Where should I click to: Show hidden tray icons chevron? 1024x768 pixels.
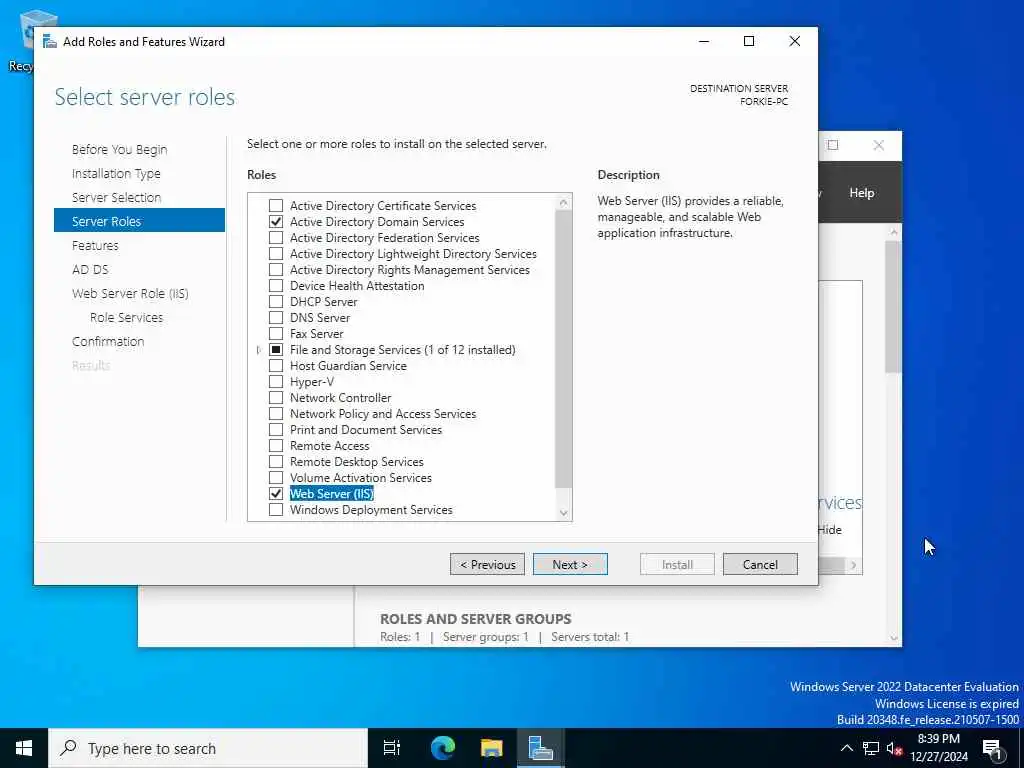pos(846,748)
